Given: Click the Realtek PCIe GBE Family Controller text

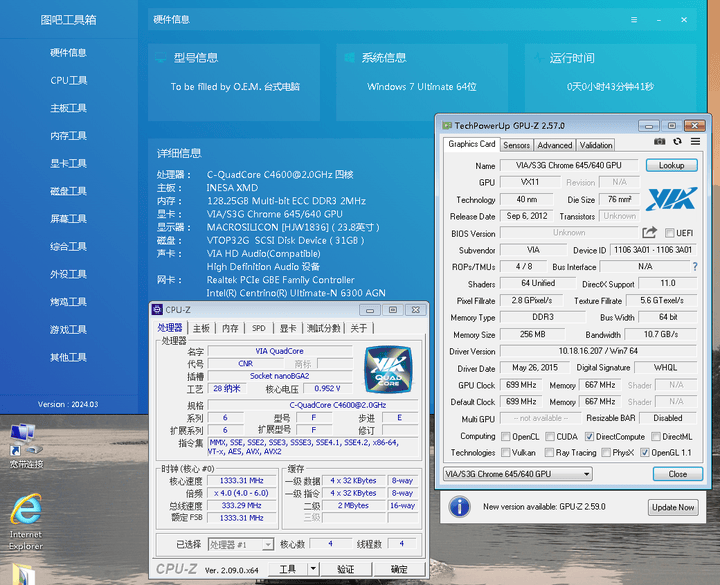Looking at the screenshot, I should click(281, 280).
